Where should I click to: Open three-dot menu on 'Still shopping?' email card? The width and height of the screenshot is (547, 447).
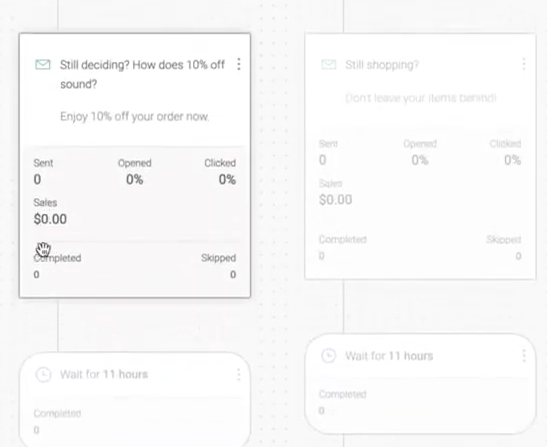524,64
